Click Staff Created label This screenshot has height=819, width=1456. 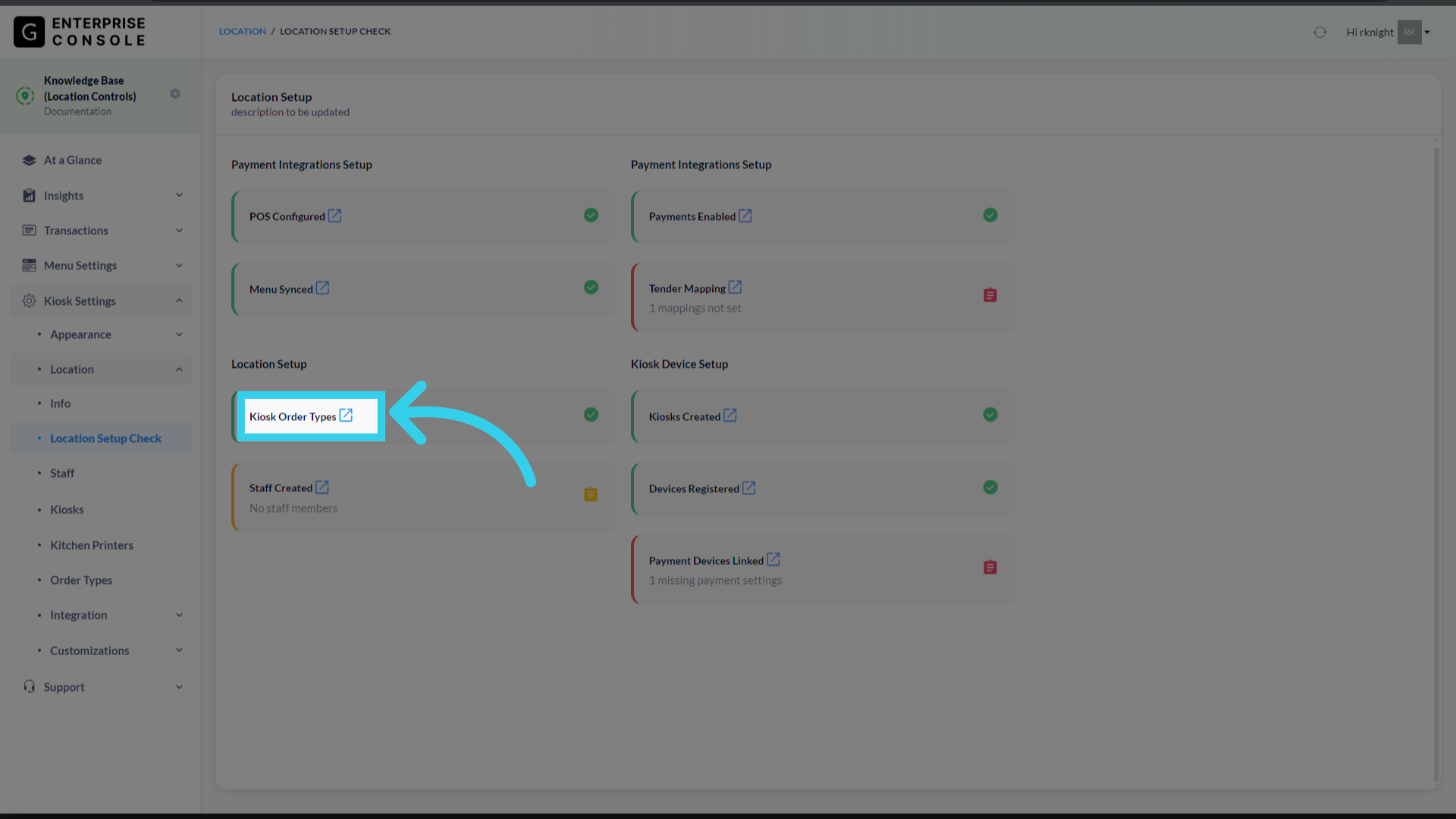(281, 488)
